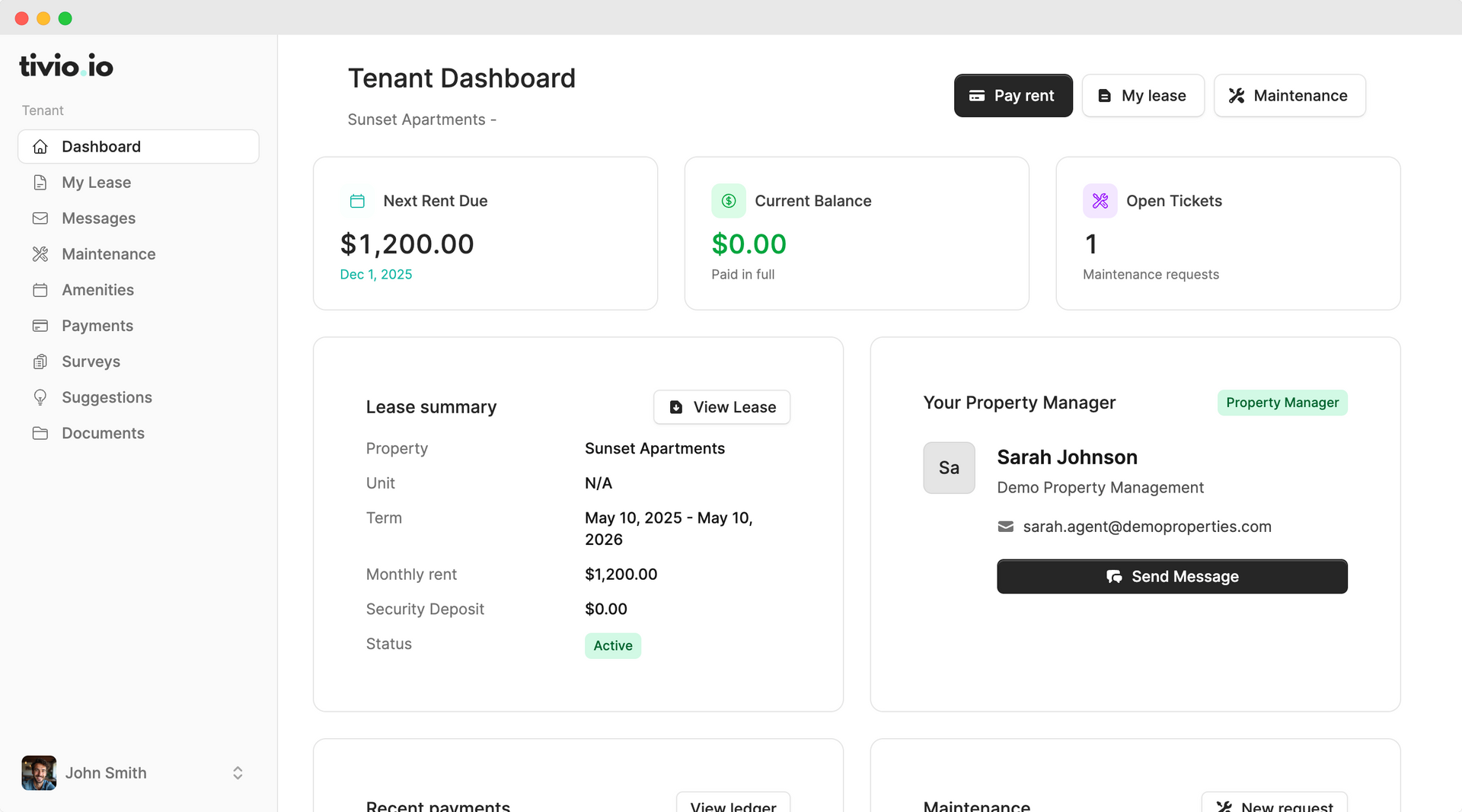The image size is (1462, 812).
Task: Click the Maintenance wrench icon in sidebar
Action: 40,254
